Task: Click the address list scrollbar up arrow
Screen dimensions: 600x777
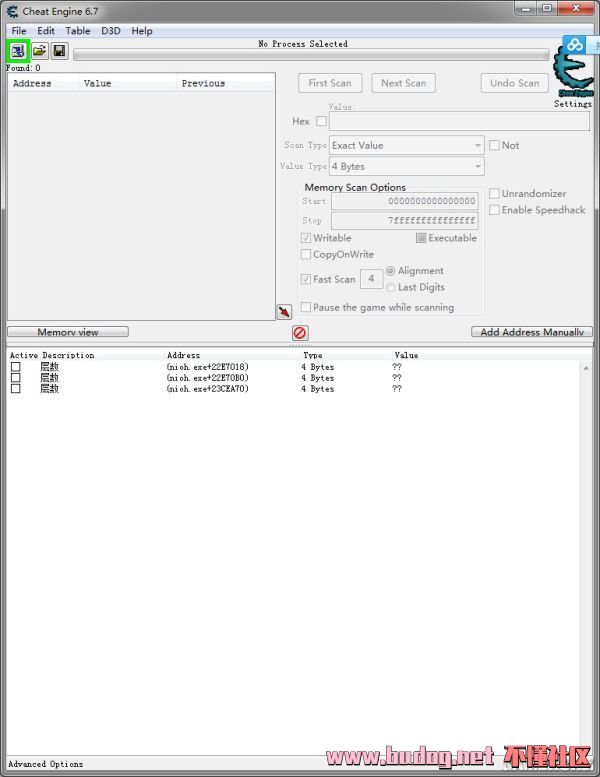Action: click(586, 368)
